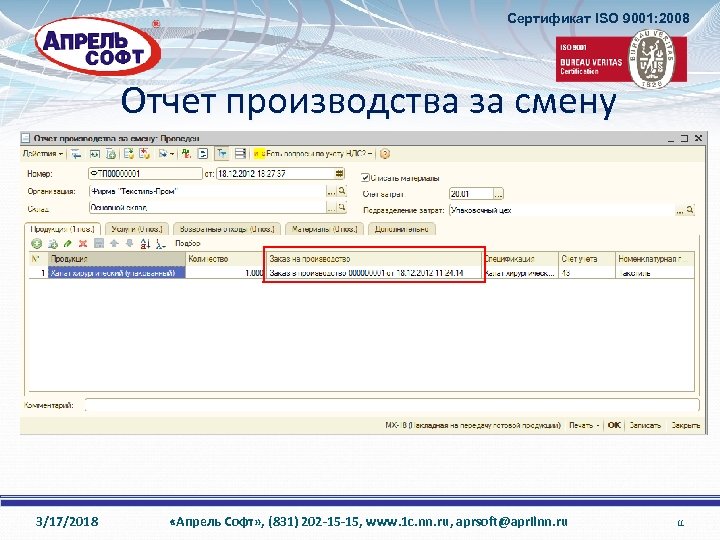The height and width of the screenshot is (540, 720).
Task: Toggle the Списать материалы checkbox
Action: pyautogui.click(x=366, y=178)
